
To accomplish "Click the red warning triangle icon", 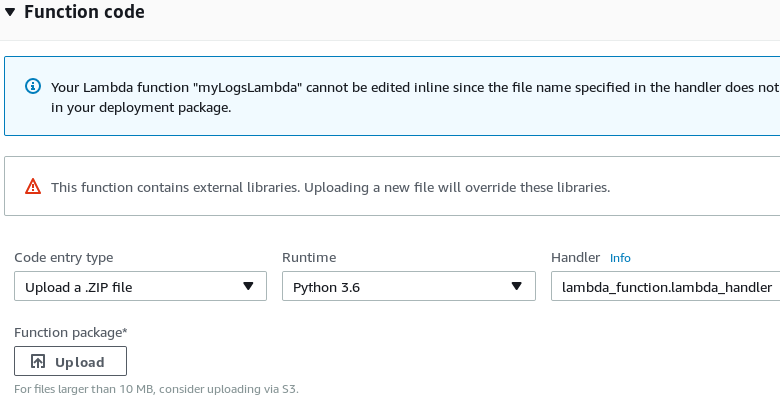I will [x=33, y=186].
